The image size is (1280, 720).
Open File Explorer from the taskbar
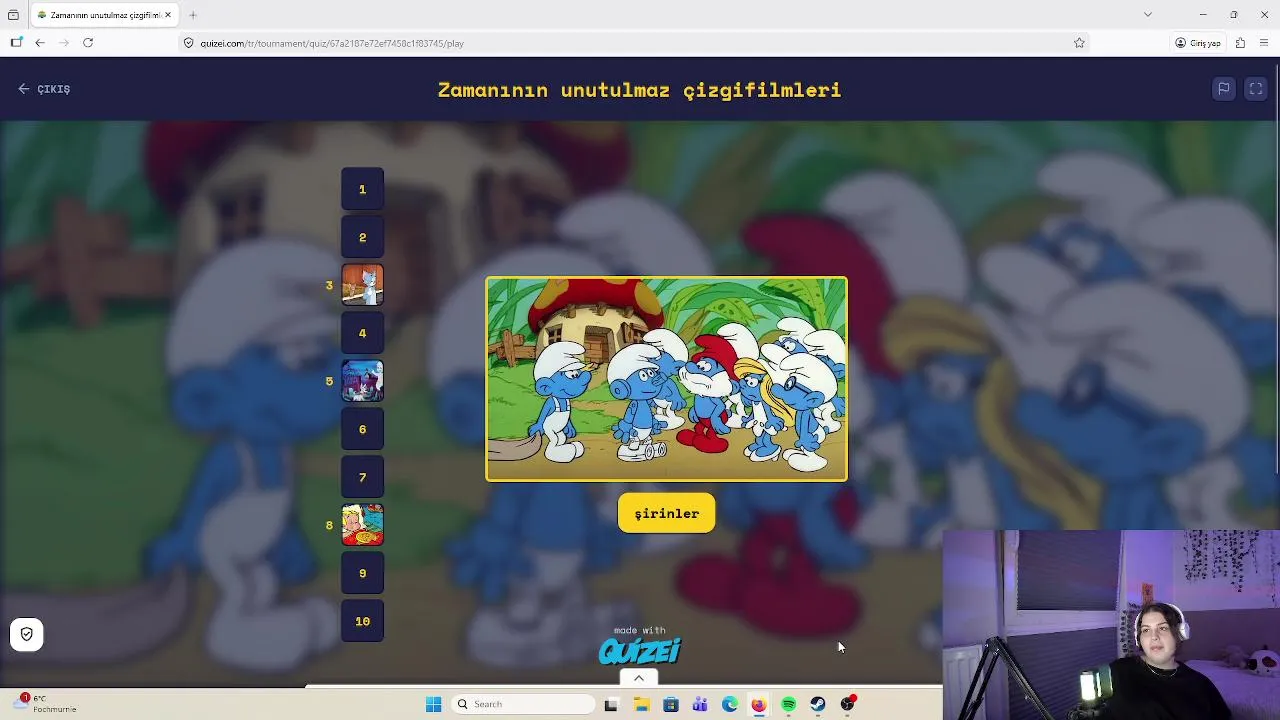pyautogui.click(x=641, y=704)
